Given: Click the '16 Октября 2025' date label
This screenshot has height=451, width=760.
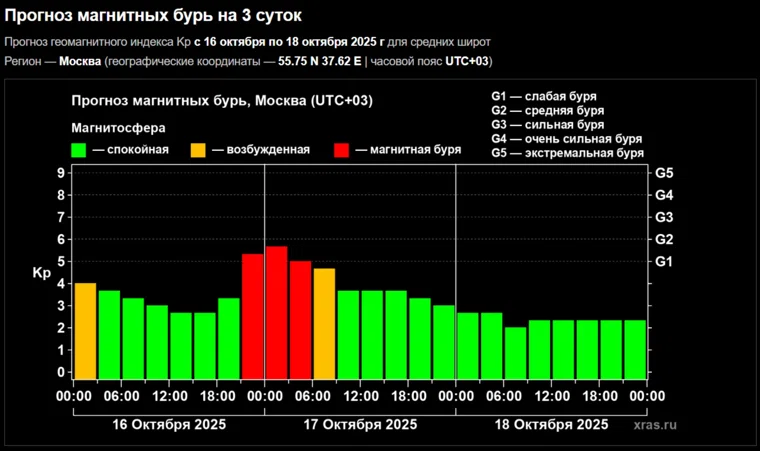Looking at the screenshot, I should click(168, 424).
